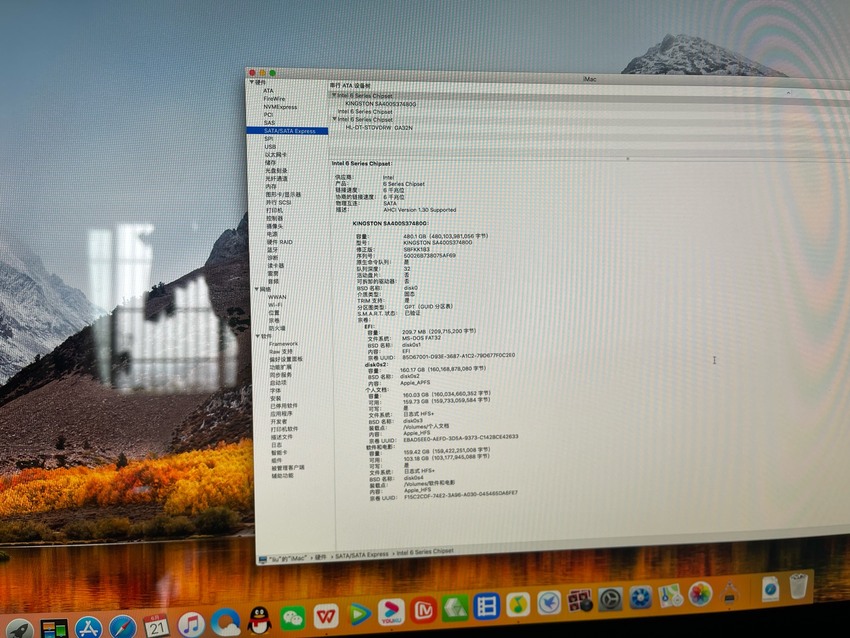Select 字体 fonts sidebar item
850x638 pixels.
276,390
